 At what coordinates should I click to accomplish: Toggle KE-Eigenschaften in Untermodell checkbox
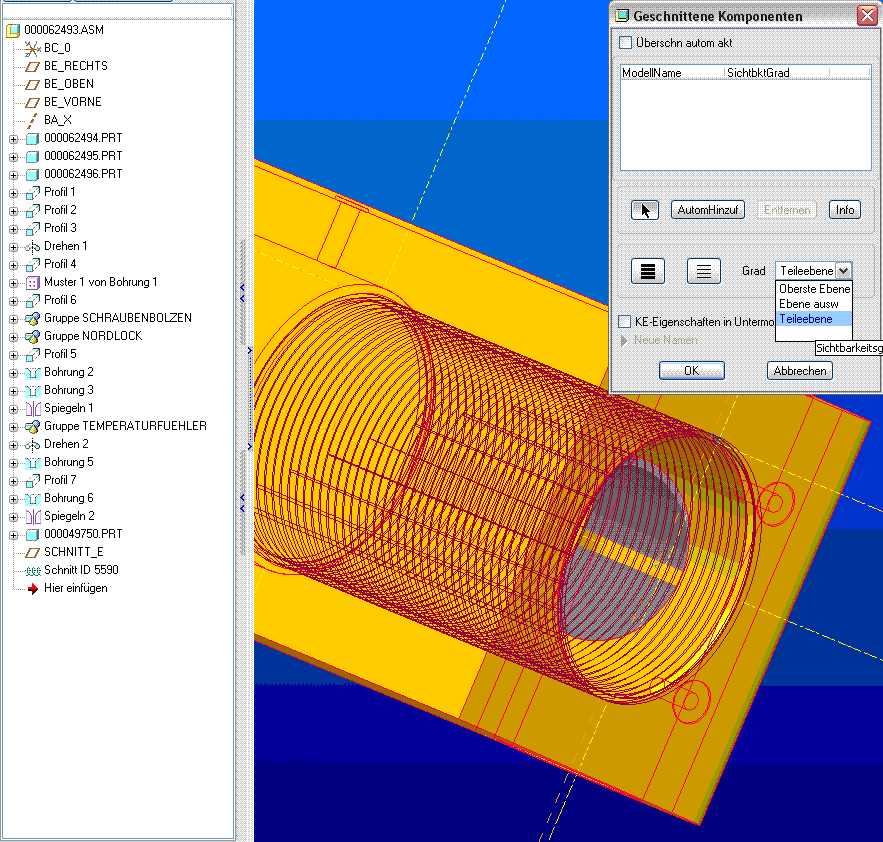click(626, 322)
